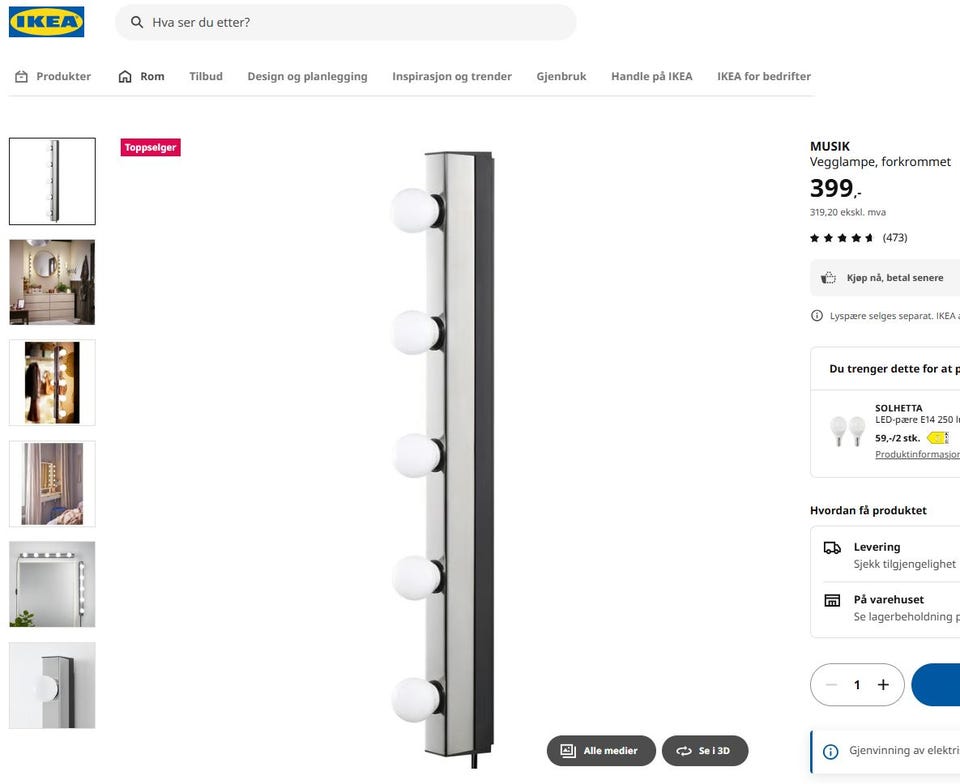960x784 pixels.
Task: Click the energy label icon for SOLHETTA
Action: [936, 438]
